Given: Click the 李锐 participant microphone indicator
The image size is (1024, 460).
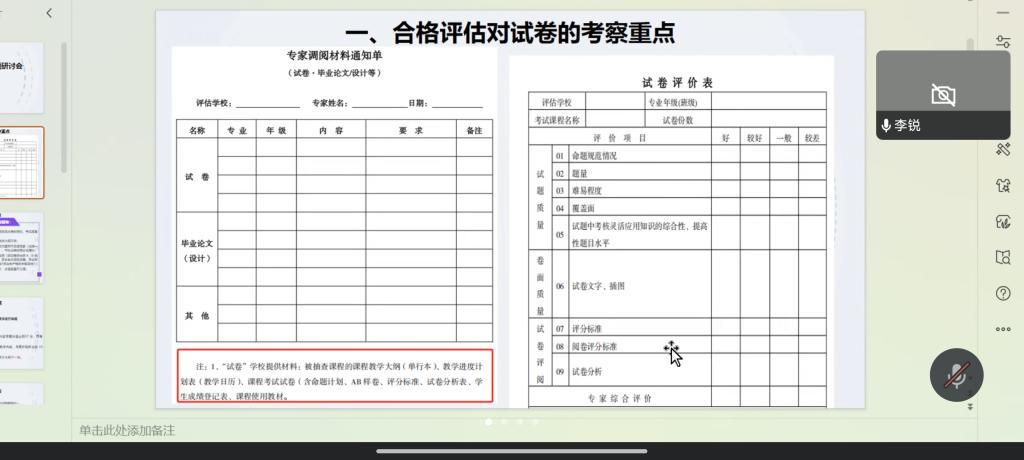Looking at the screenshot, I should click(x=886, y=126).
